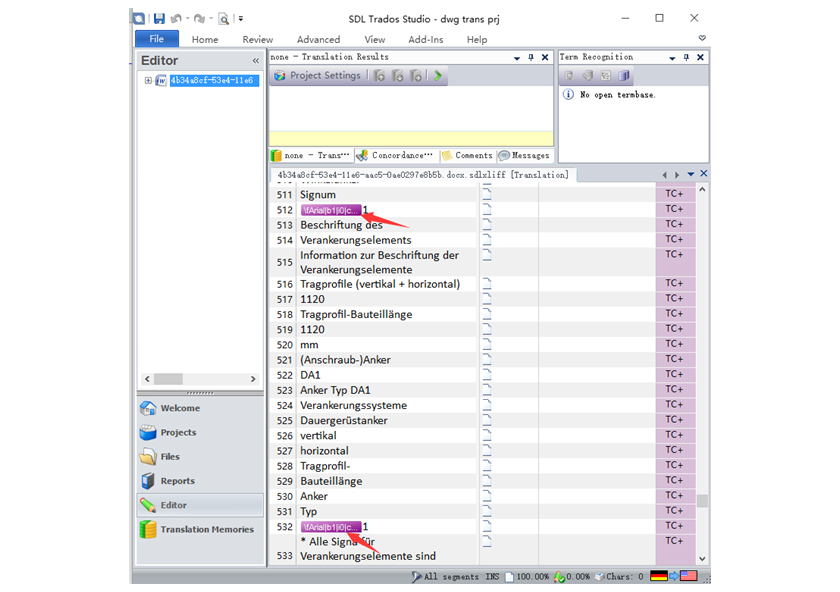Switch to the Concordance Search tab

coord(399,154)
